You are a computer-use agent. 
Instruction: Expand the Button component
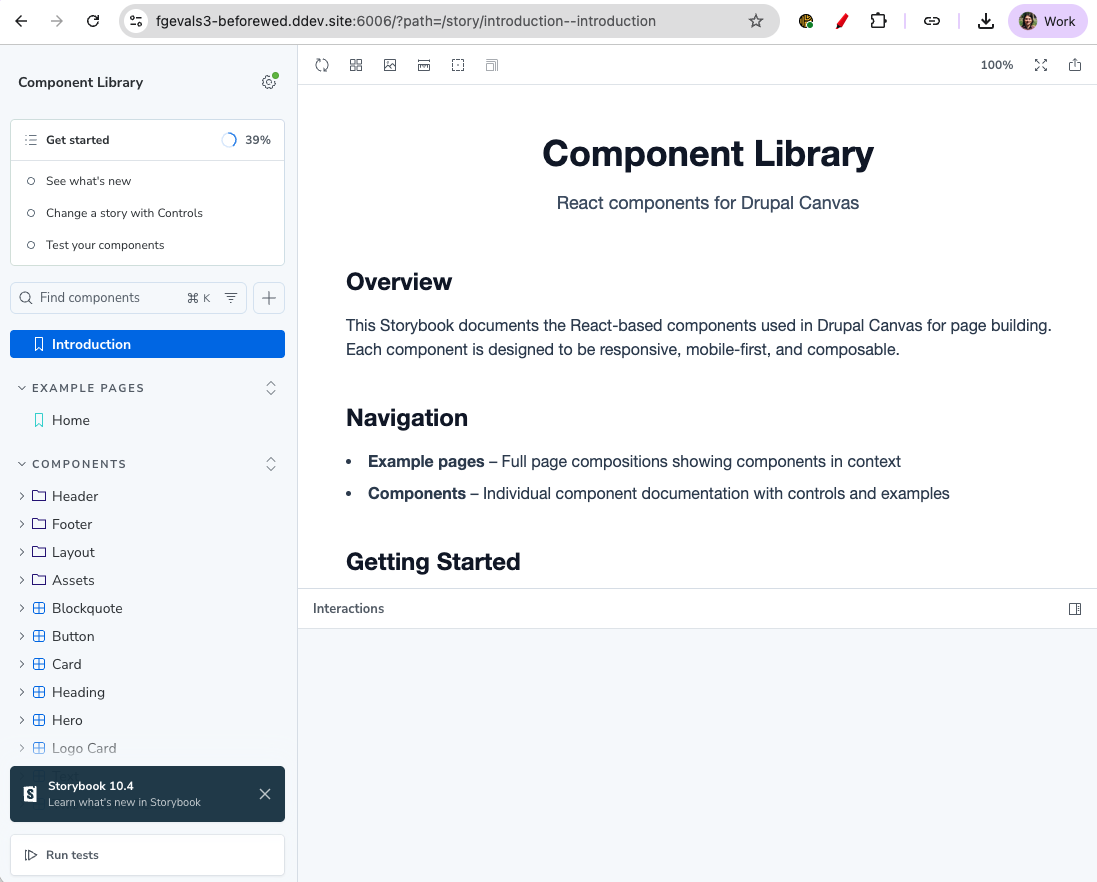tap(22, 636)
